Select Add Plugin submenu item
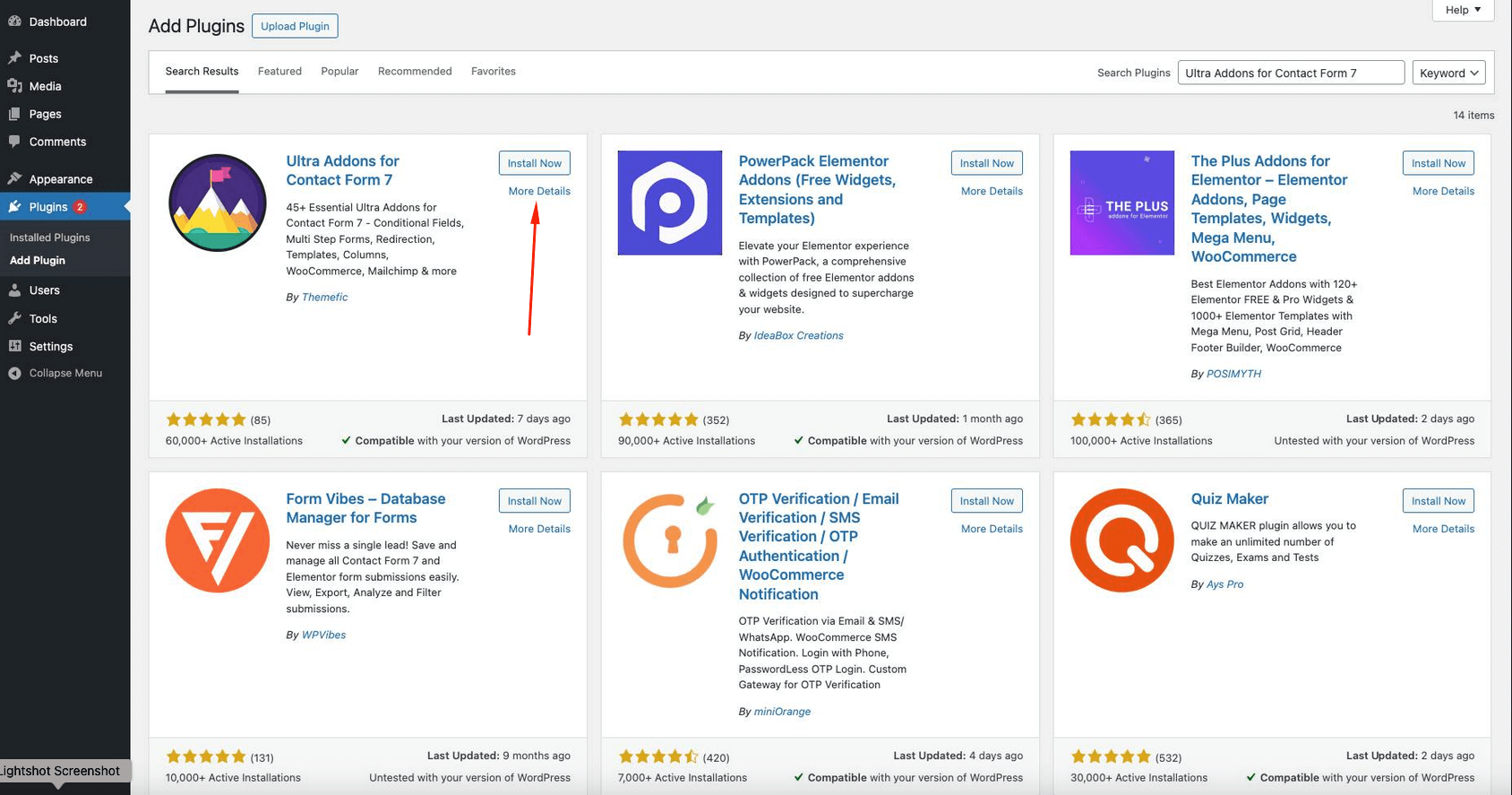 38,260
